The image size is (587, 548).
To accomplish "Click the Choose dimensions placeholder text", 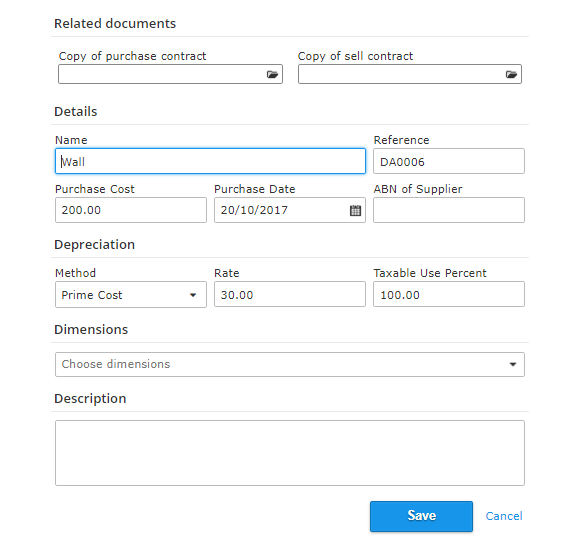I will click(116, 364).
